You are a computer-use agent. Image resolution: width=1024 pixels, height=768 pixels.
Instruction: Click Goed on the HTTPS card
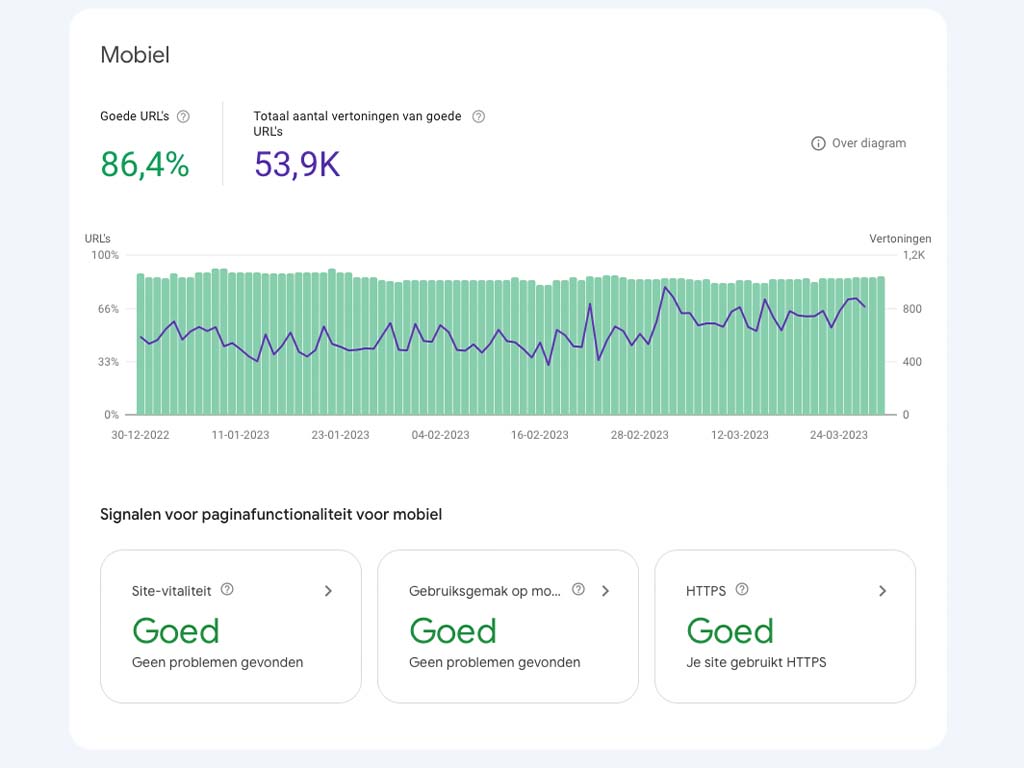tap(730, 631)
